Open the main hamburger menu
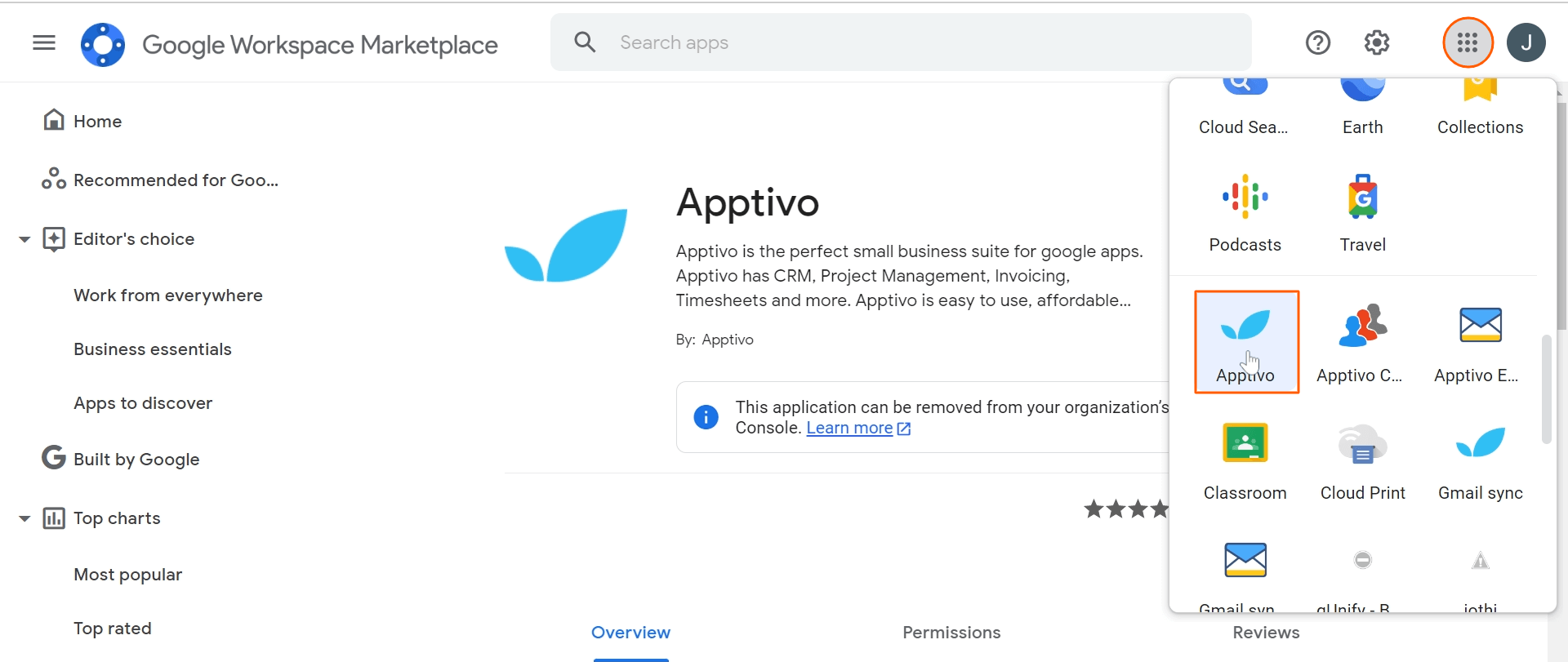This screenshot has height=662, width=1568. [44, 42]
